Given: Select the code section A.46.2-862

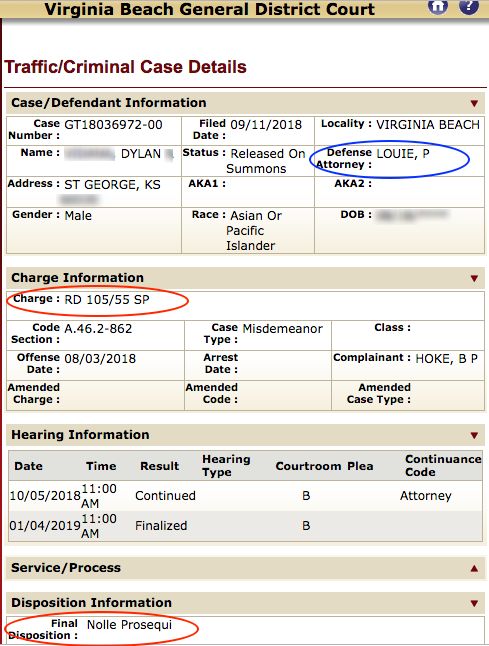Looking at the screenshot, I should (x=98, y=329).
